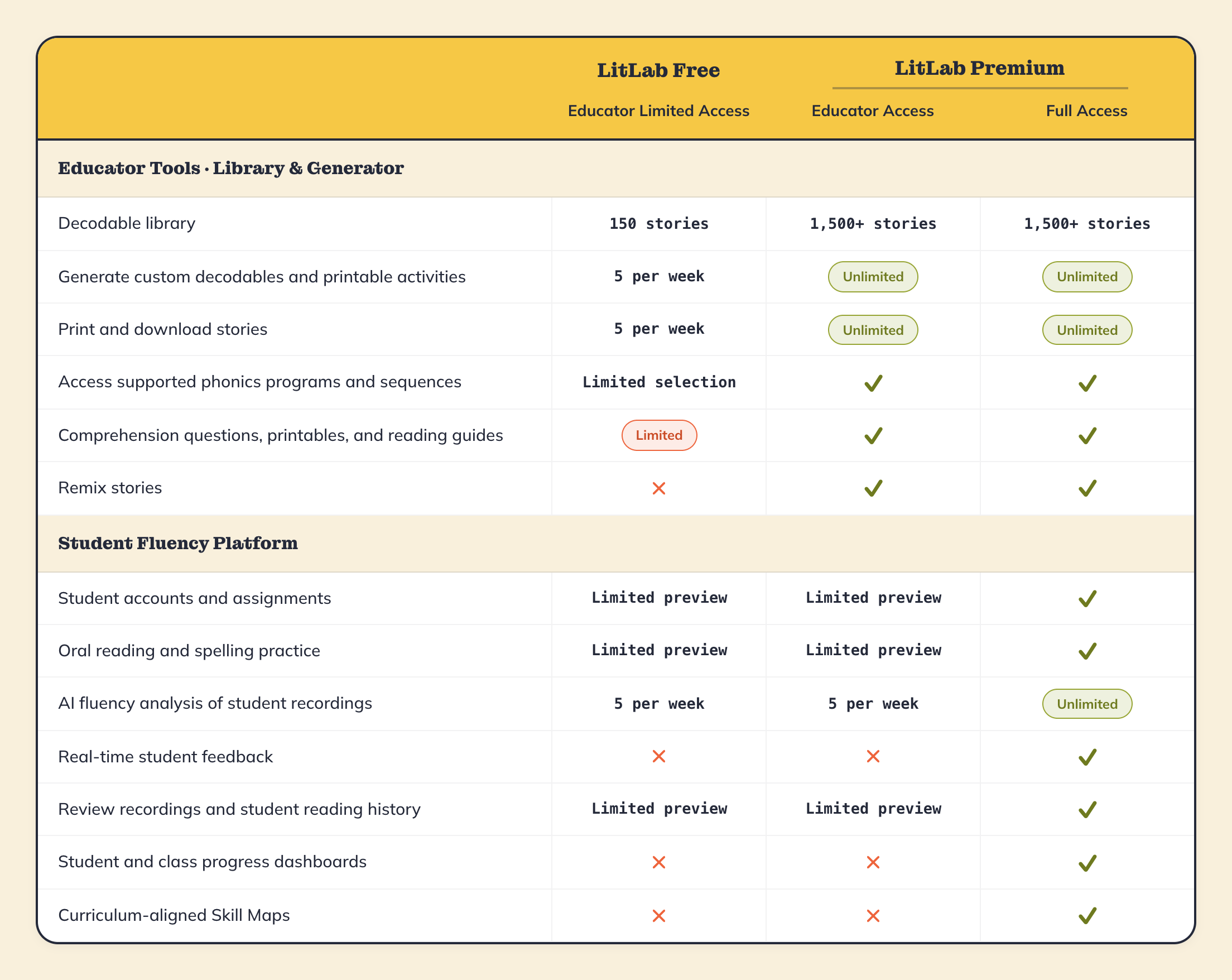The height and width of the screenshot is (980, 1232).
Task: Click Full Access checkmark for Oral reading row
Action: 1087,651
